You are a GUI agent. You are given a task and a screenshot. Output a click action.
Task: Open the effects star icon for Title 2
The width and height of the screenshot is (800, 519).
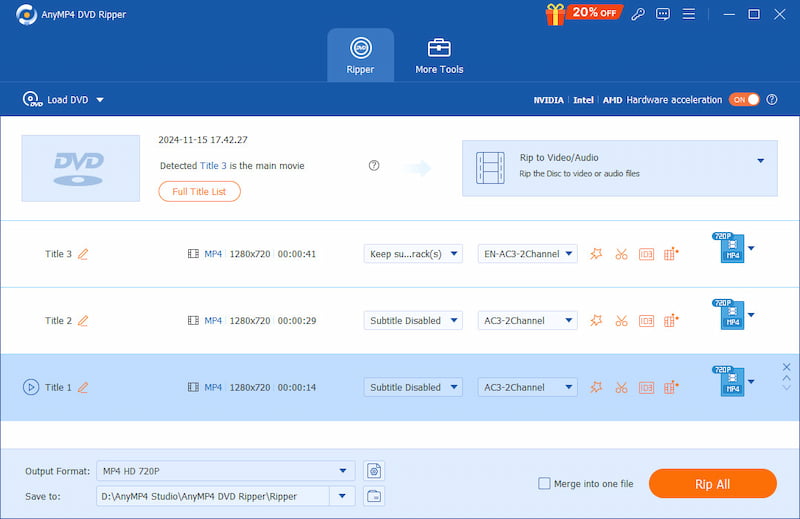point(596,321)
